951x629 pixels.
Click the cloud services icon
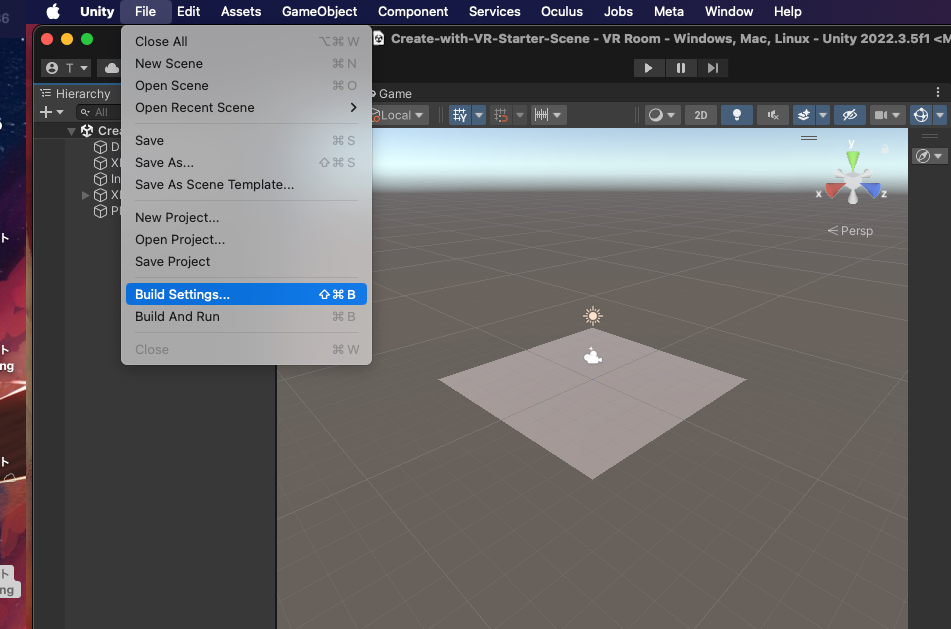pos(111,68)
